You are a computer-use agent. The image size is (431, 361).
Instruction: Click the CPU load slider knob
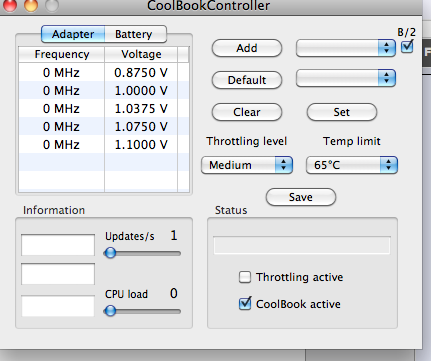[x=110, y=311]
